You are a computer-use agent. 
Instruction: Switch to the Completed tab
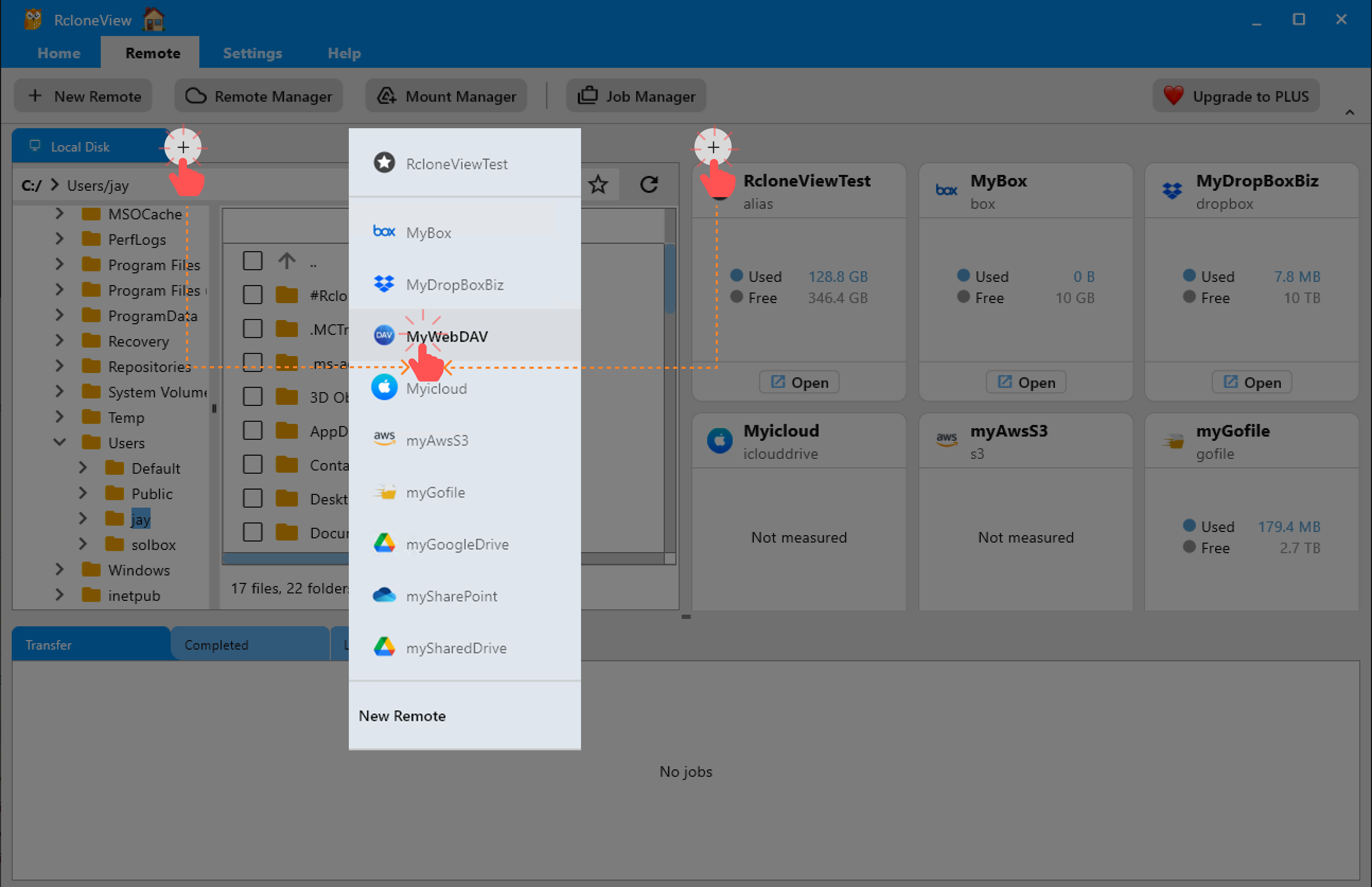click(x=216, y=644)
